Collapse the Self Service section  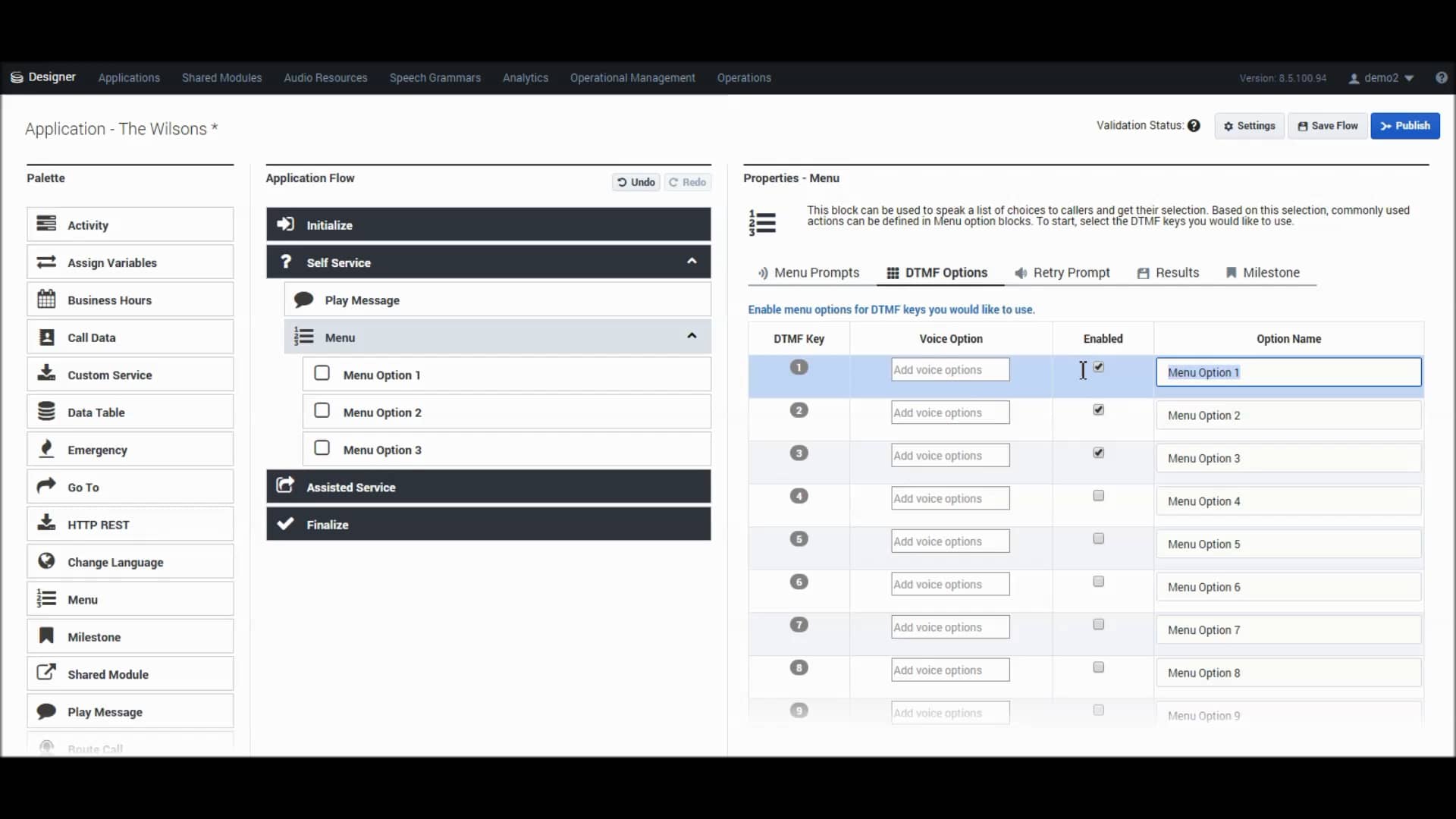click(x=692, y=261)
